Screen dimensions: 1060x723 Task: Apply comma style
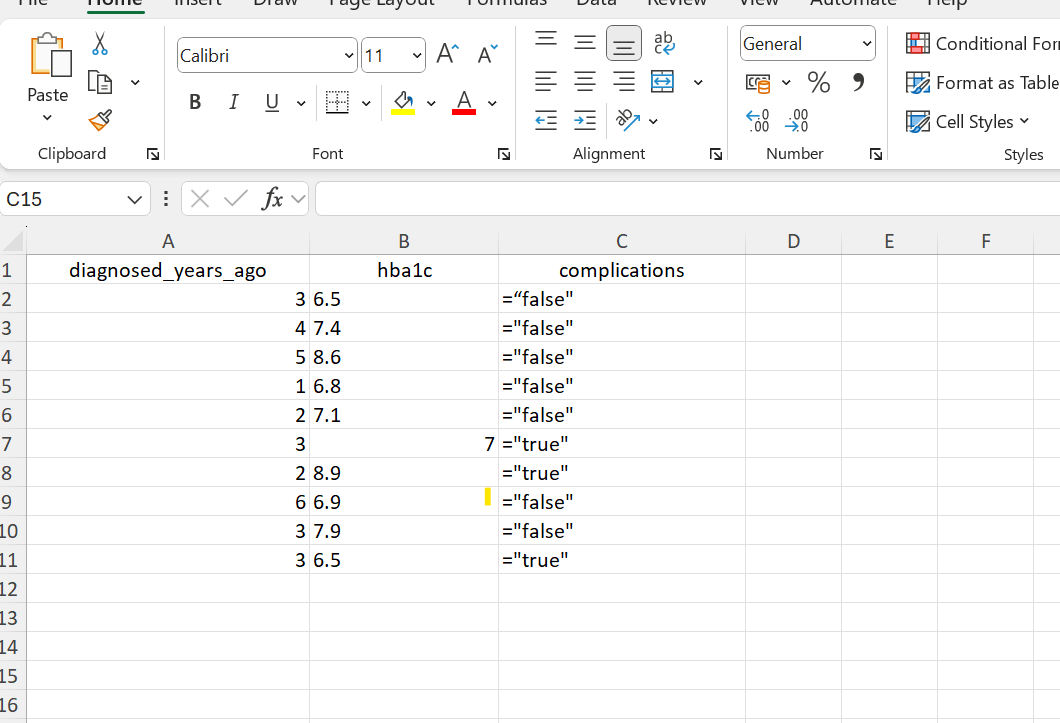pos(858,83)
